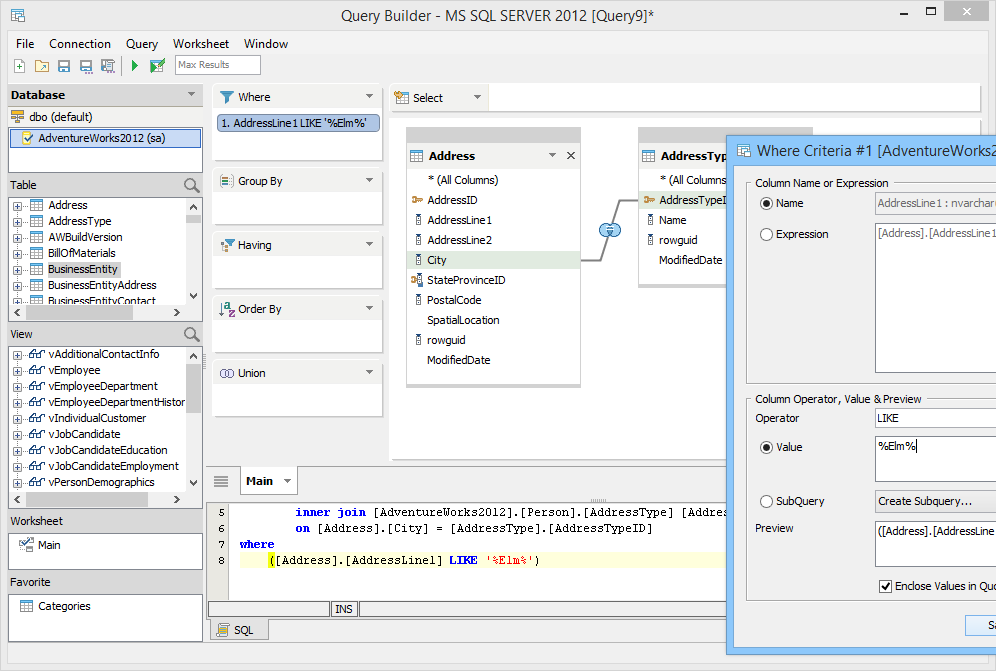The image size is (996, 671).
Task: Run the query with the green play icon
Action: pyautogui.click(x=134, y=65)
